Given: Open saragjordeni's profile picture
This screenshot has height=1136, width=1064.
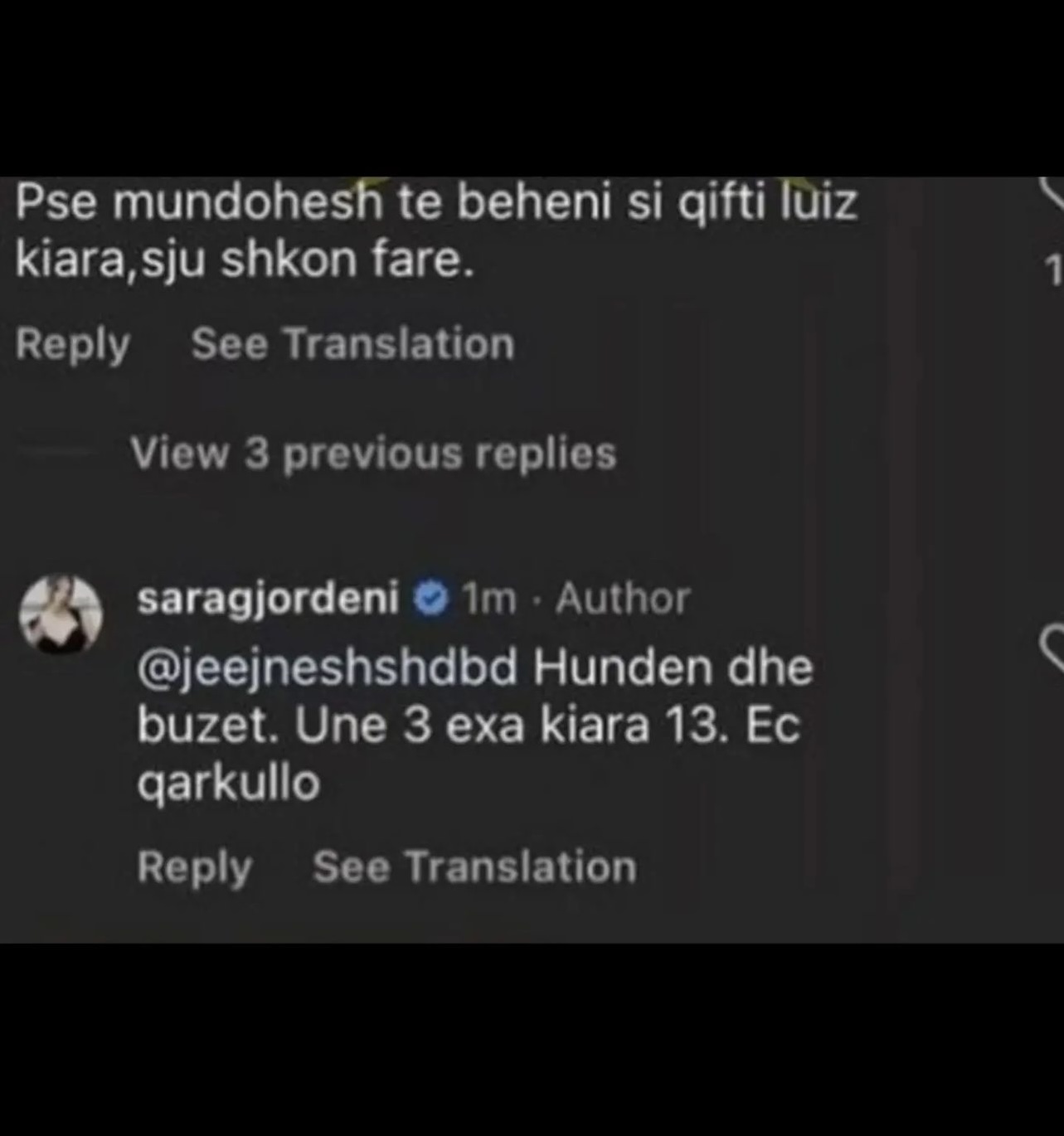Looking at the screenshot, I should (x=61, y=614).
